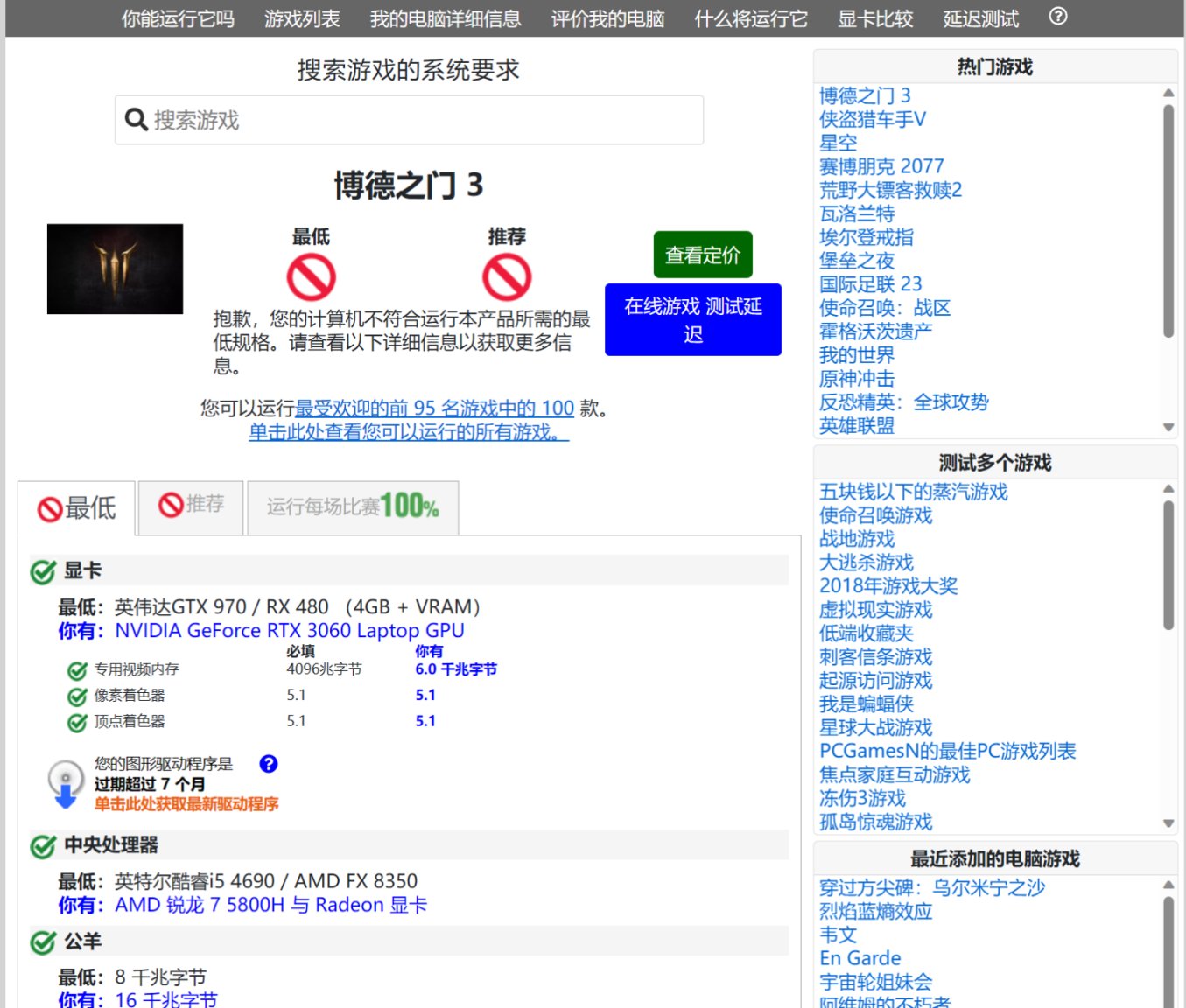Viewport: 1186px width, 1008px height.
Task: Switch to the 推荐 requirements tab
Action: [x=191, y=507]
